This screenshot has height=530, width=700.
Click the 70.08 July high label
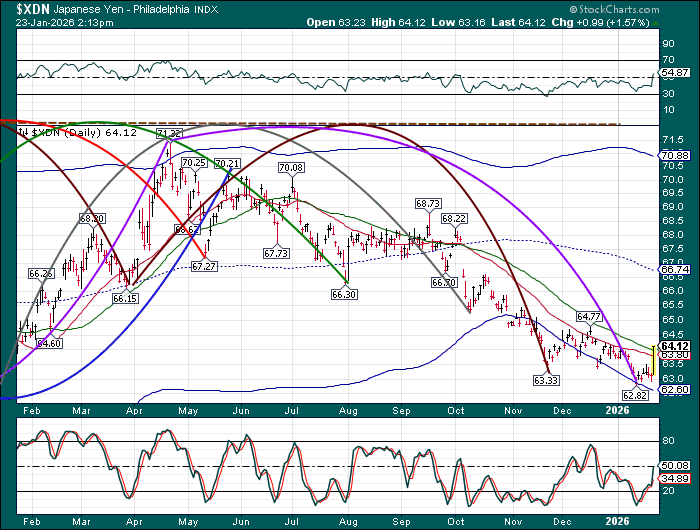click(x=292, y=167)
